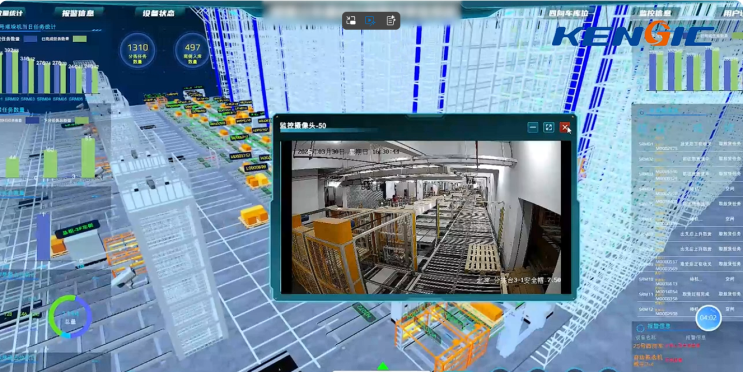This screenshot has height=372, width=743.
Task: Select the SRM11 row in status table
Action: pos(689,294)
